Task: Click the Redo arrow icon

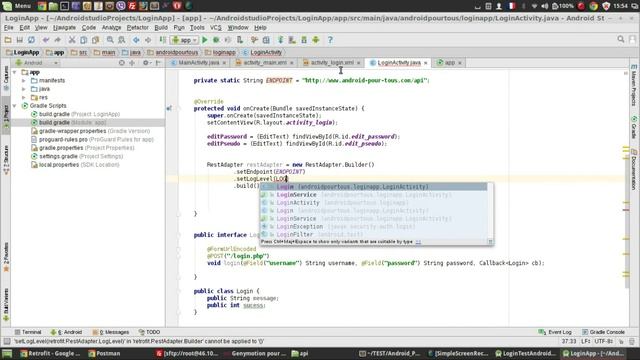Action: pyautogui.click(x=58, y=40)
